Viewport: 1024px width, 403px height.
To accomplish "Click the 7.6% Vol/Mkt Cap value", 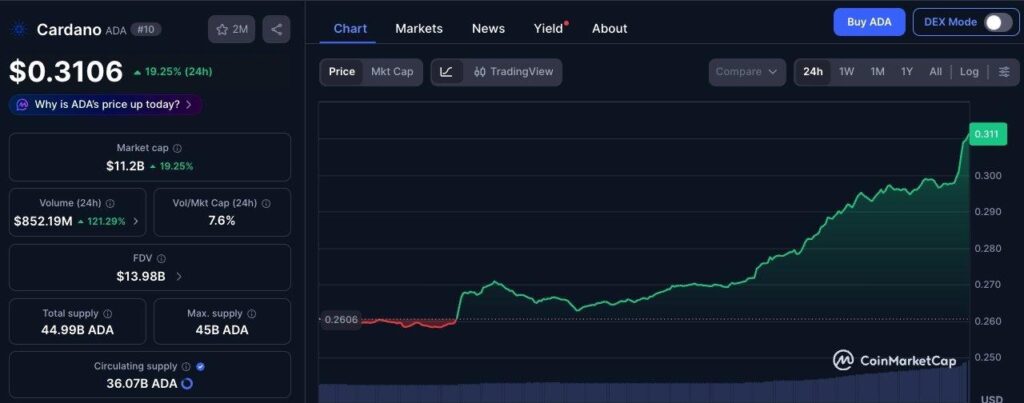I will pyautogui.click(x=221, y=221).
